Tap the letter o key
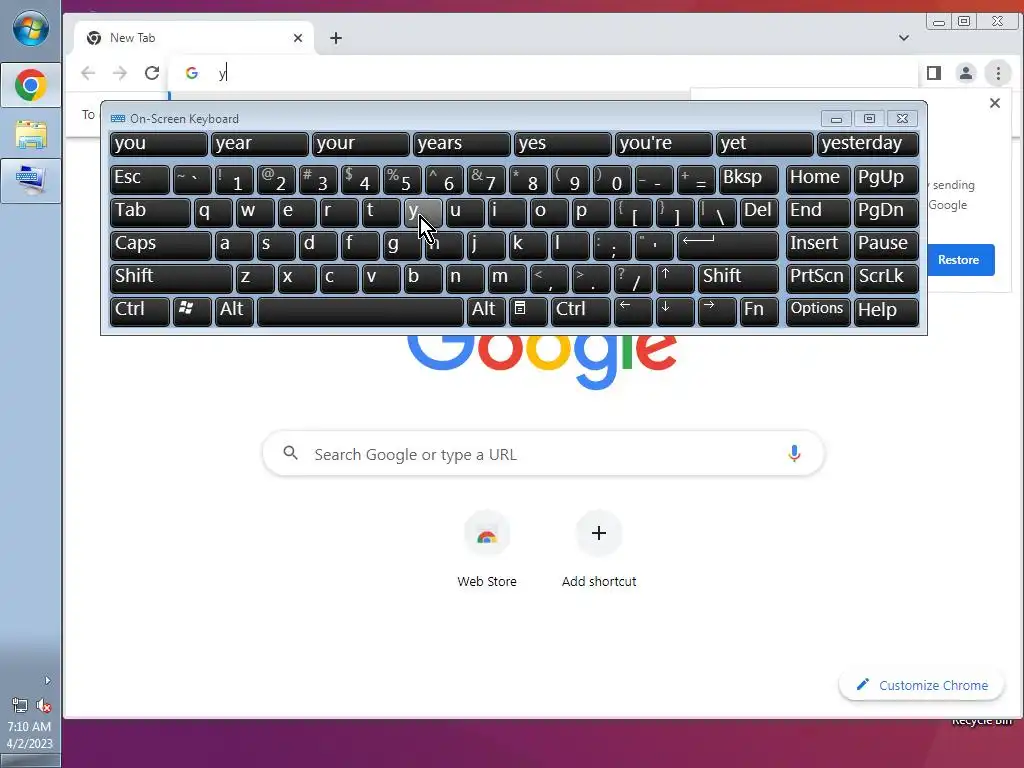 (549, 212)
